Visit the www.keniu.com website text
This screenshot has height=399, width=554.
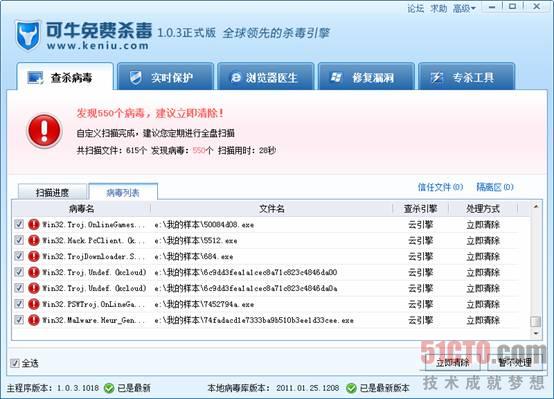[98, 46]
